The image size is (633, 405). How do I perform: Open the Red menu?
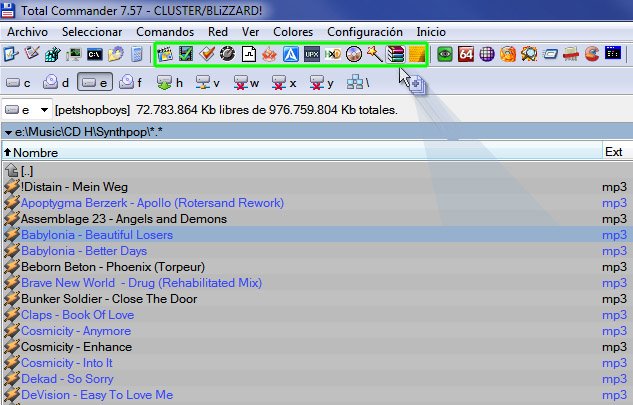[218, 32]
